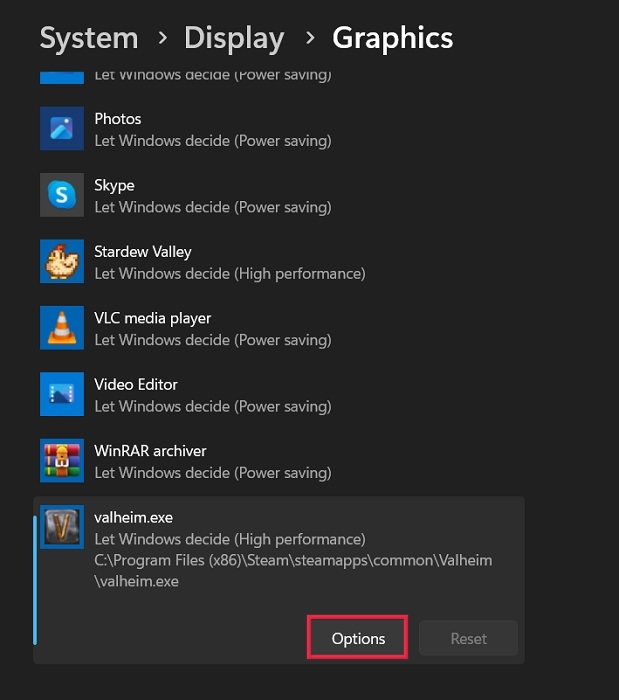The image size is (619, 700).
Task: Select the Photos app name
Action: point(118,119)
